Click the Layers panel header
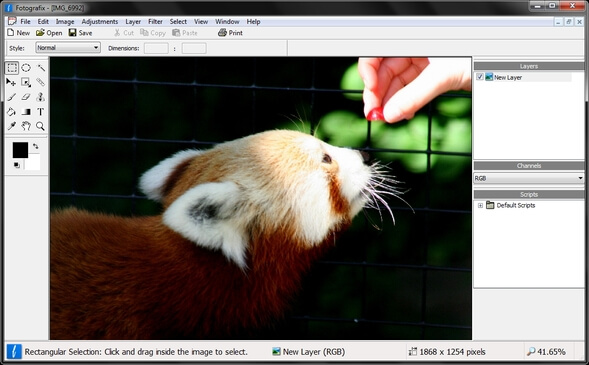This screenshot has width=589, height=365. [x=529, y=66]
